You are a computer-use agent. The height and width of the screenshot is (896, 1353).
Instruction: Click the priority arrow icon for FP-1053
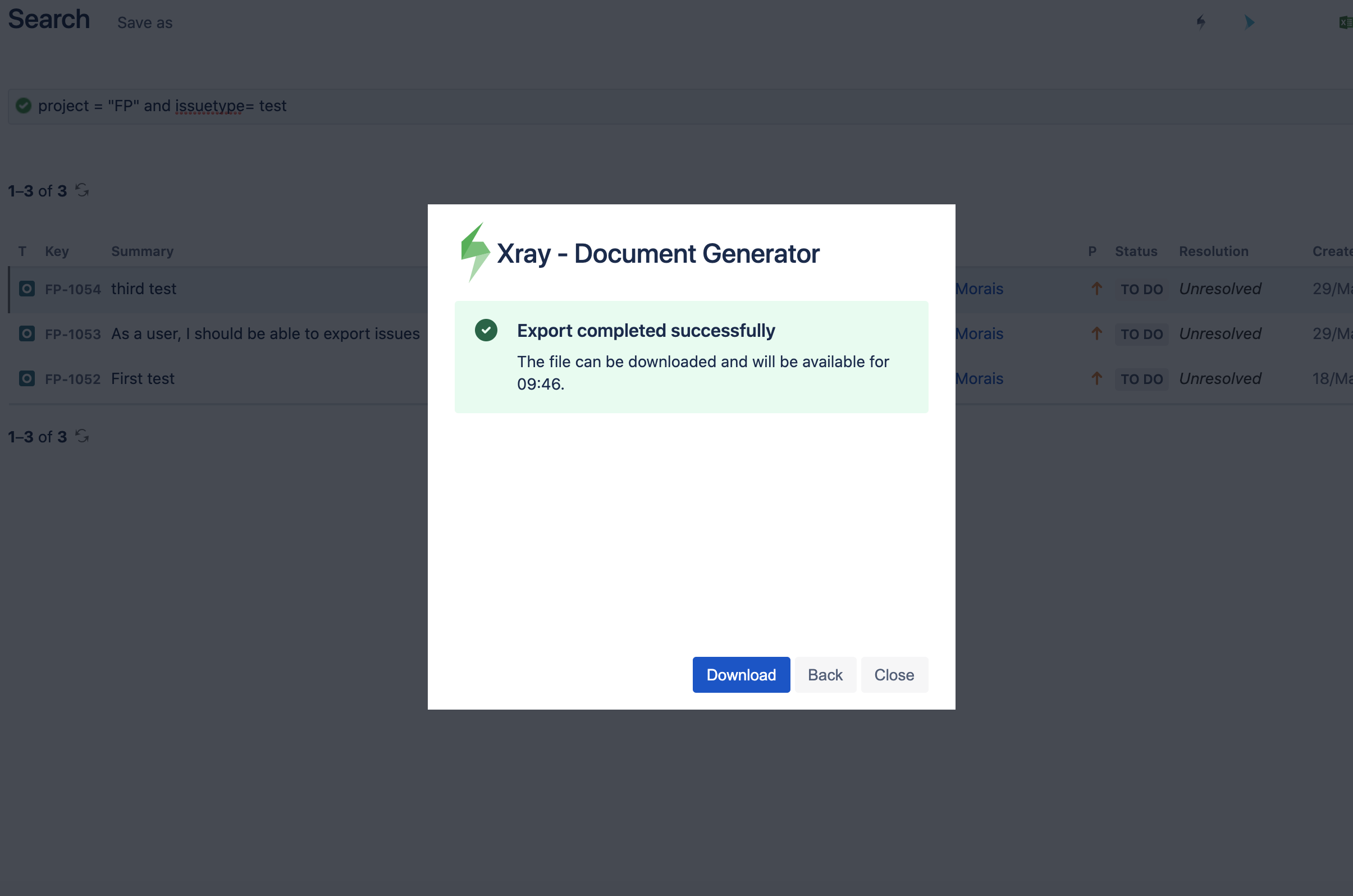coord(1096,333)
